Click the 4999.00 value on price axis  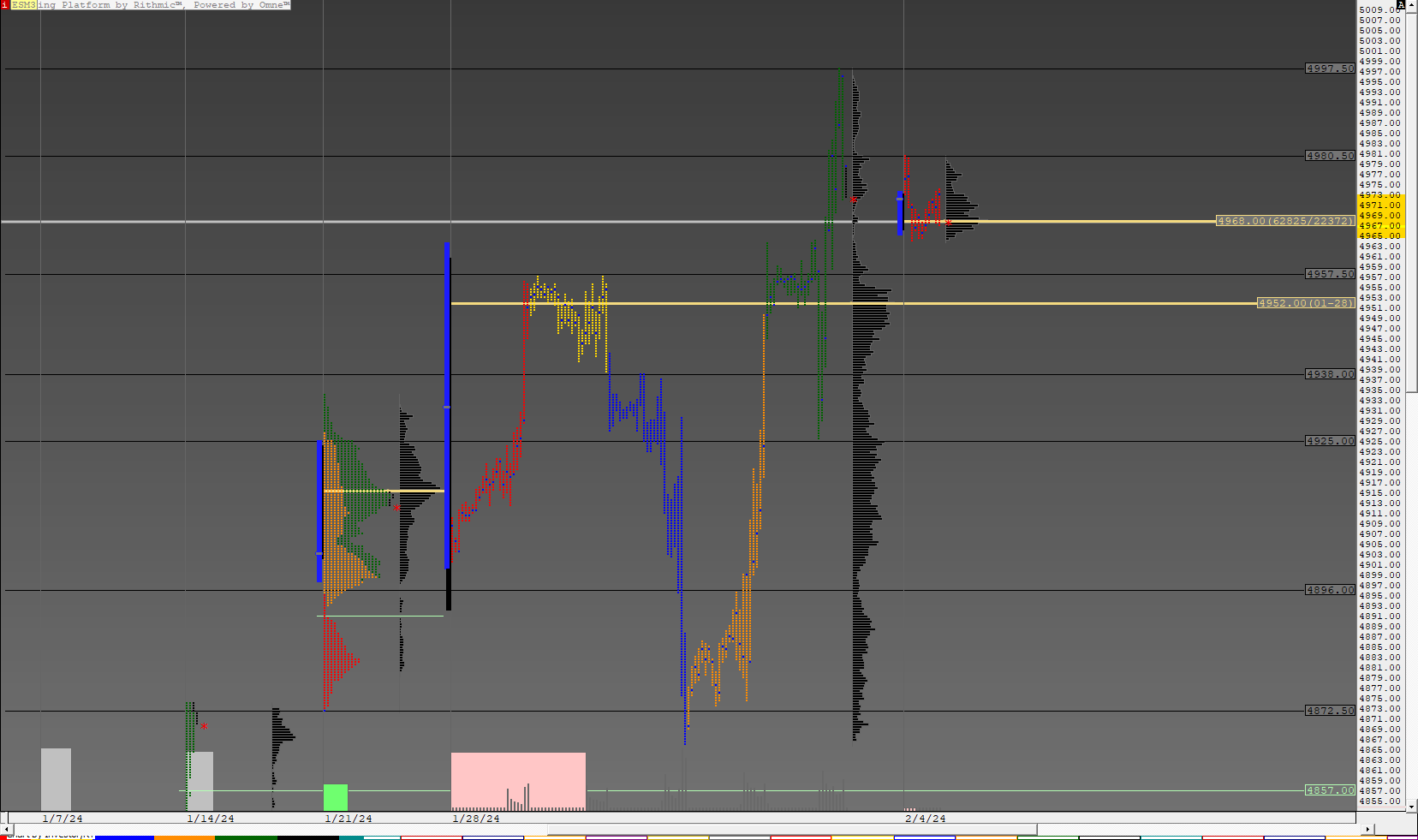tap(1379, 62)
